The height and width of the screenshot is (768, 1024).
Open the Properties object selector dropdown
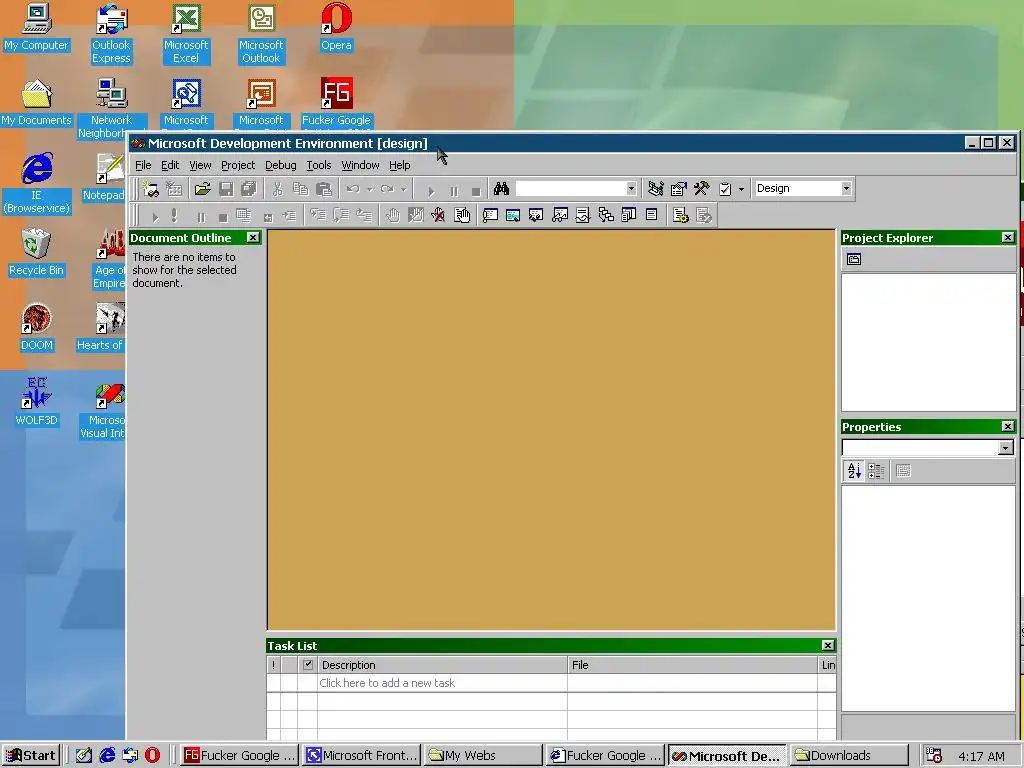coord(1005,448)
